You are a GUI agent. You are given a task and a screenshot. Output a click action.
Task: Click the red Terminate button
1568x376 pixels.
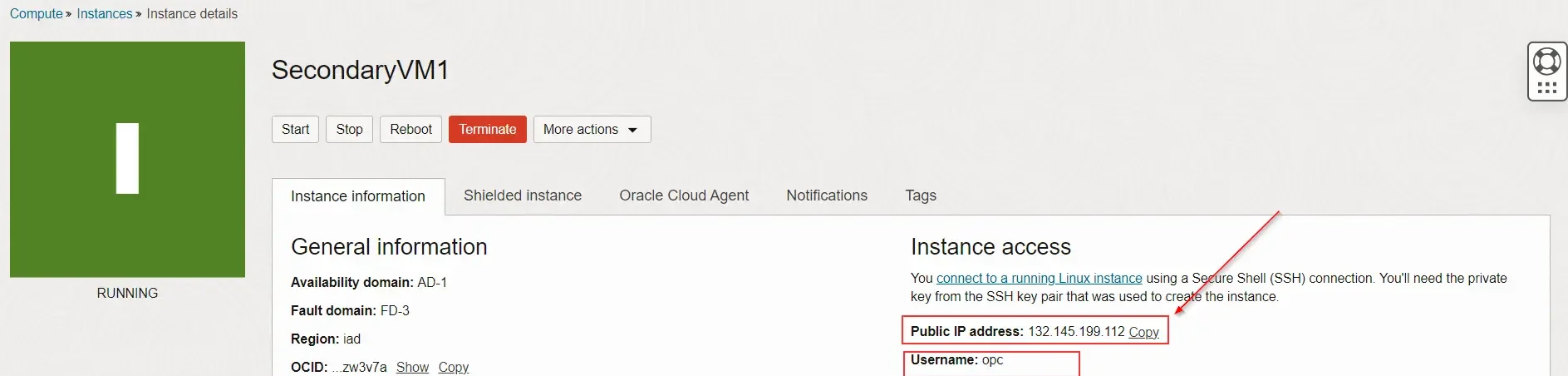pyautogui.click(x=487, y=129)
